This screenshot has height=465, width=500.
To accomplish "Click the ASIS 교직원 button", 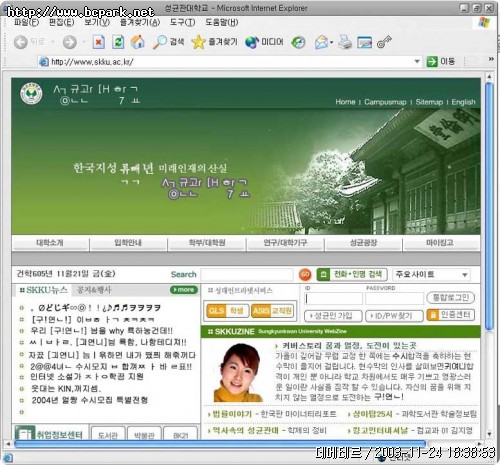I will [x=272, y=311].
